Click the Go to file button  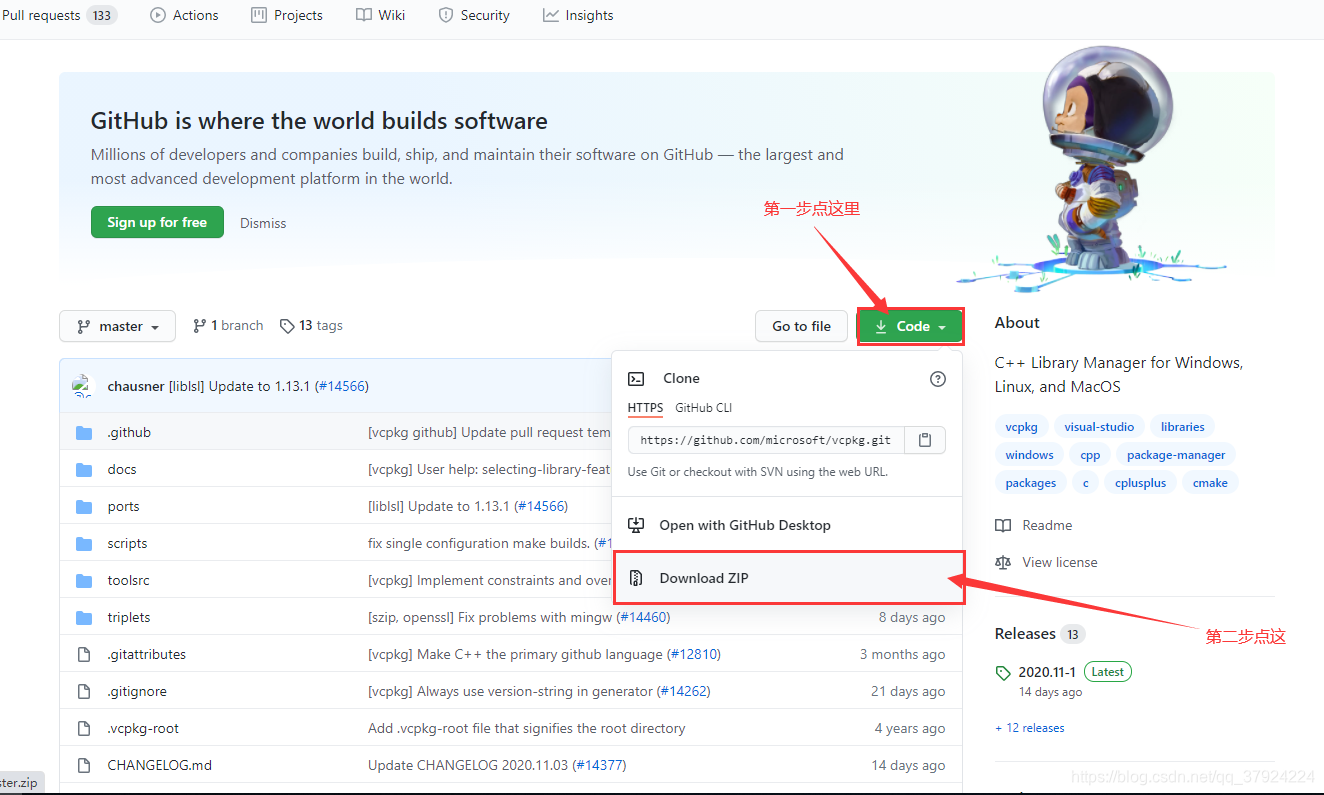point(801,326)
